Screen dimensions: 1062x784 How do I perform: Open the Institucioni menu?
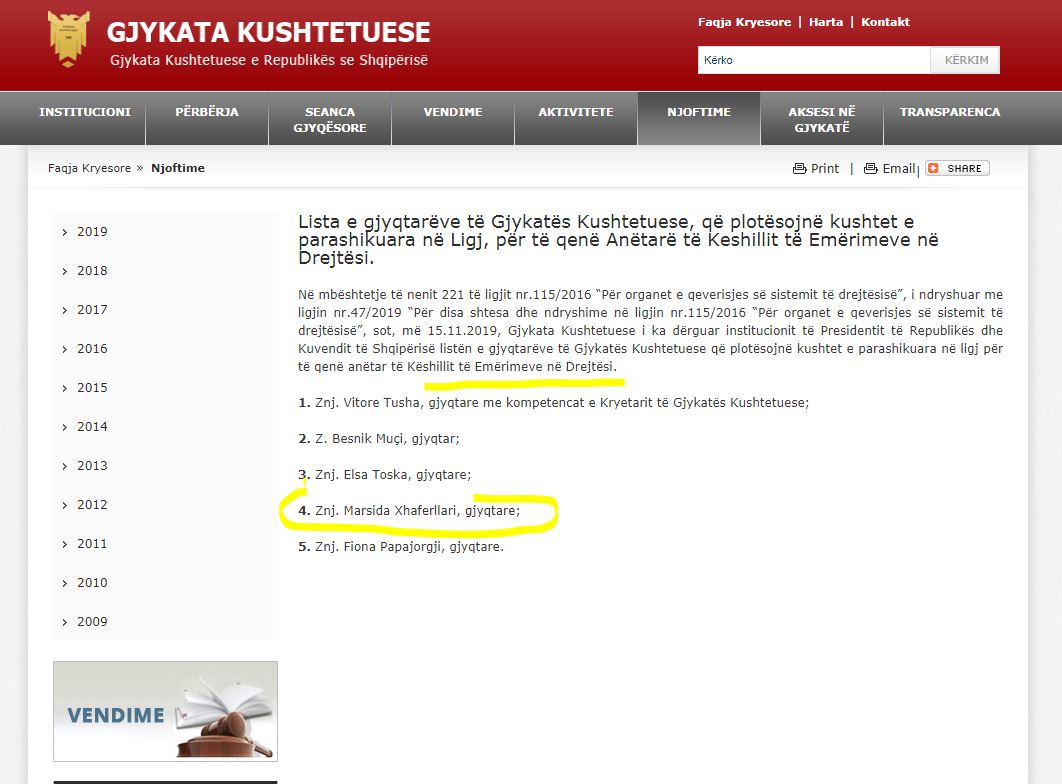(85, 112)
